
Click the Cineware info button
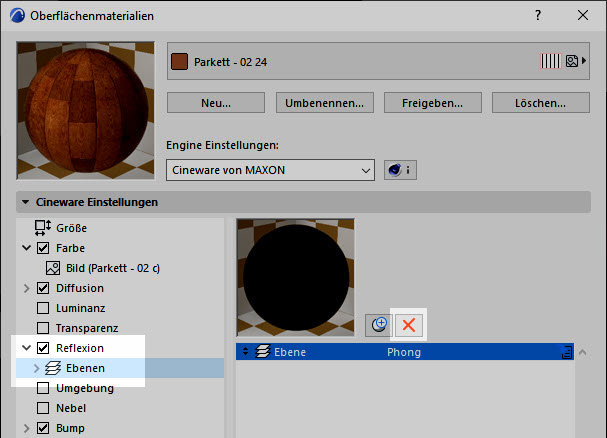[x=400, y=170]
